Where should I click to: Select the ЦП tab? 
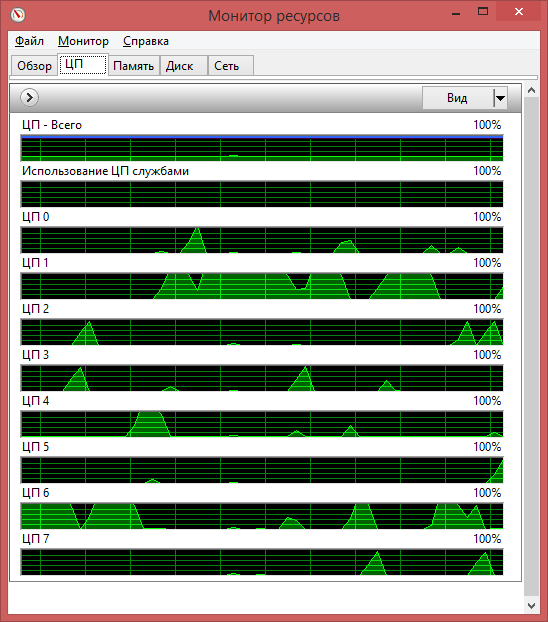point(83,64)
